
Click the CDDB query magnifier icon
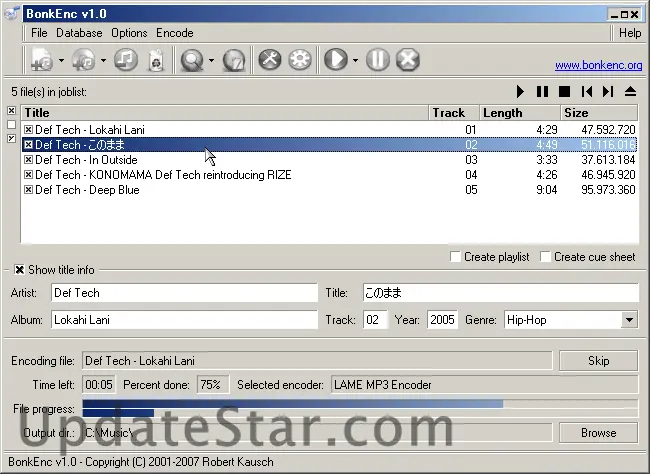click(x=192, y=60)
